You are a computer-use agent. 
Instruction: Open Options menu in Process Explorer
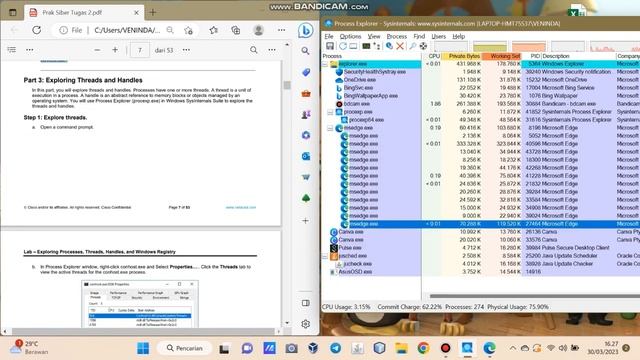coord(350,36)
